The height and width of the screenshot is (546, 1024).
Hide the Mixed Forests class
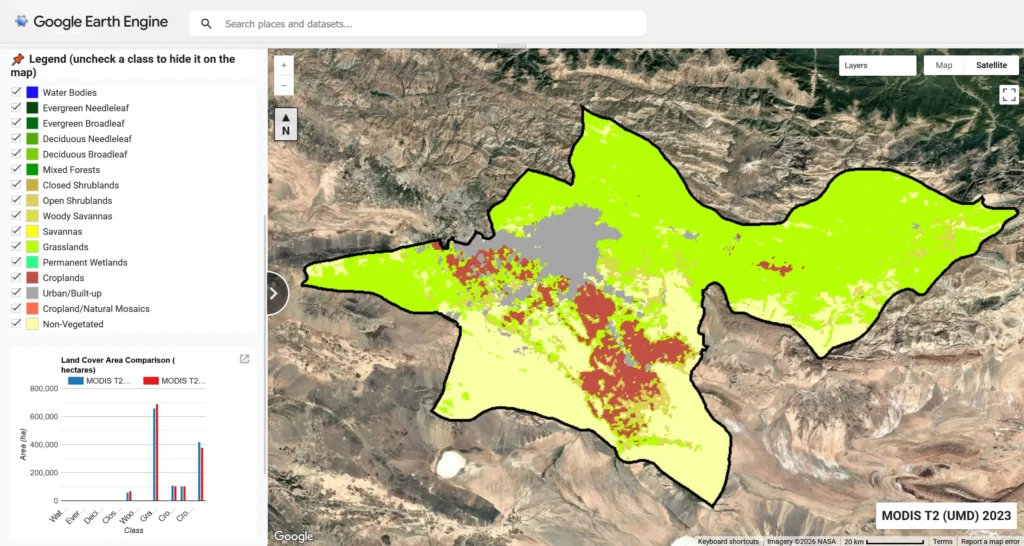point(16,169)
